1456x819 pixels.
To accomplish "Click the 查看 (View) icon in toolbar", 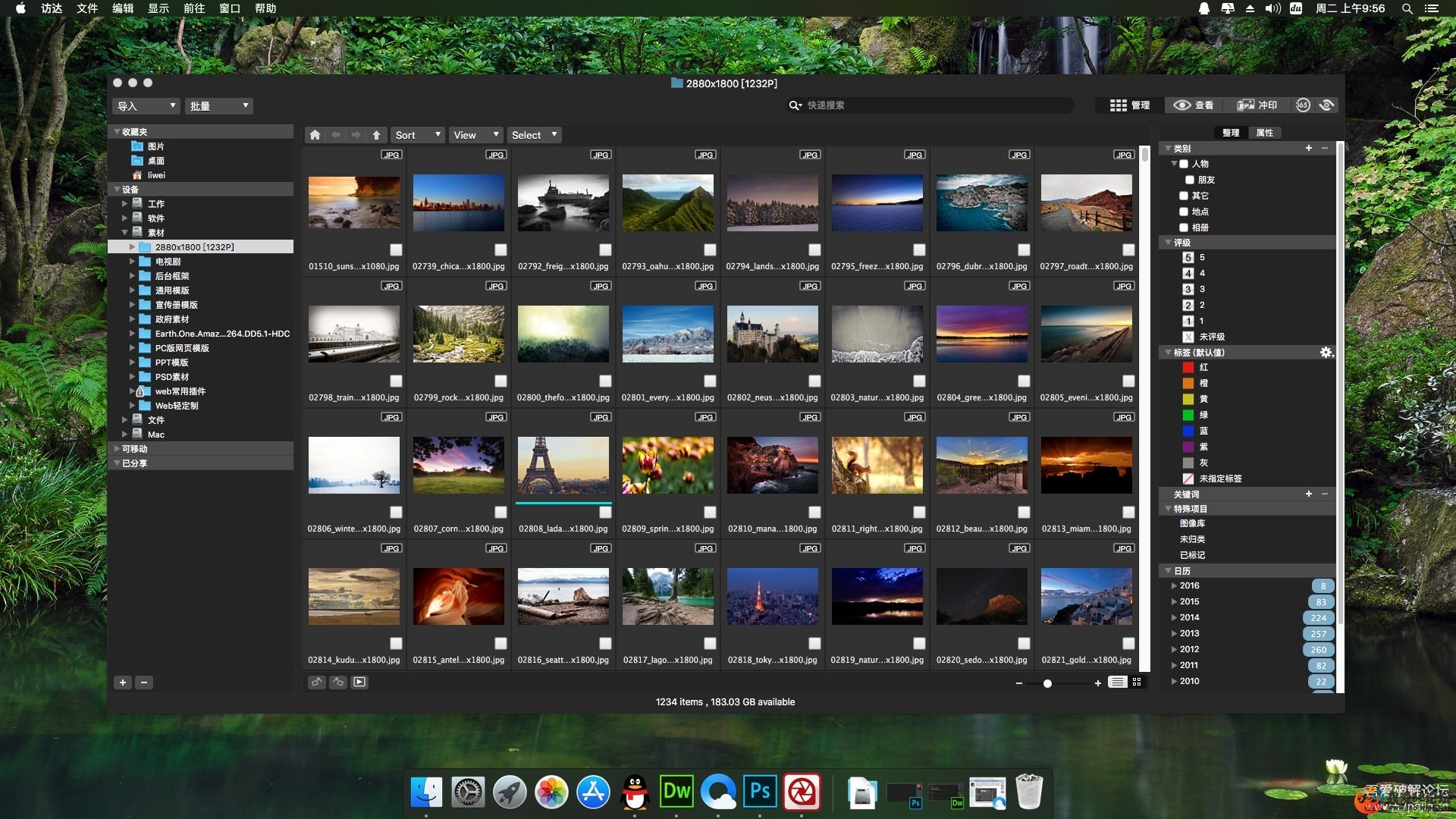I will 1198,104.
